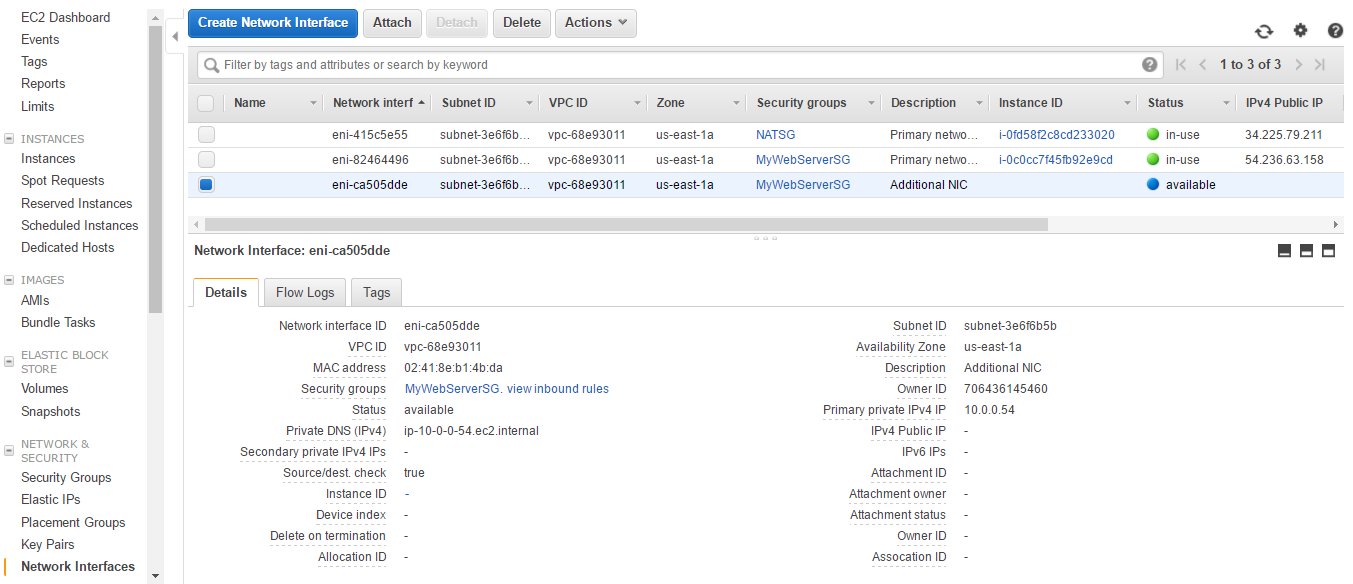1353x584 pixels.
Task: Refresh the network interfaces list
Action: point(1264,31)
